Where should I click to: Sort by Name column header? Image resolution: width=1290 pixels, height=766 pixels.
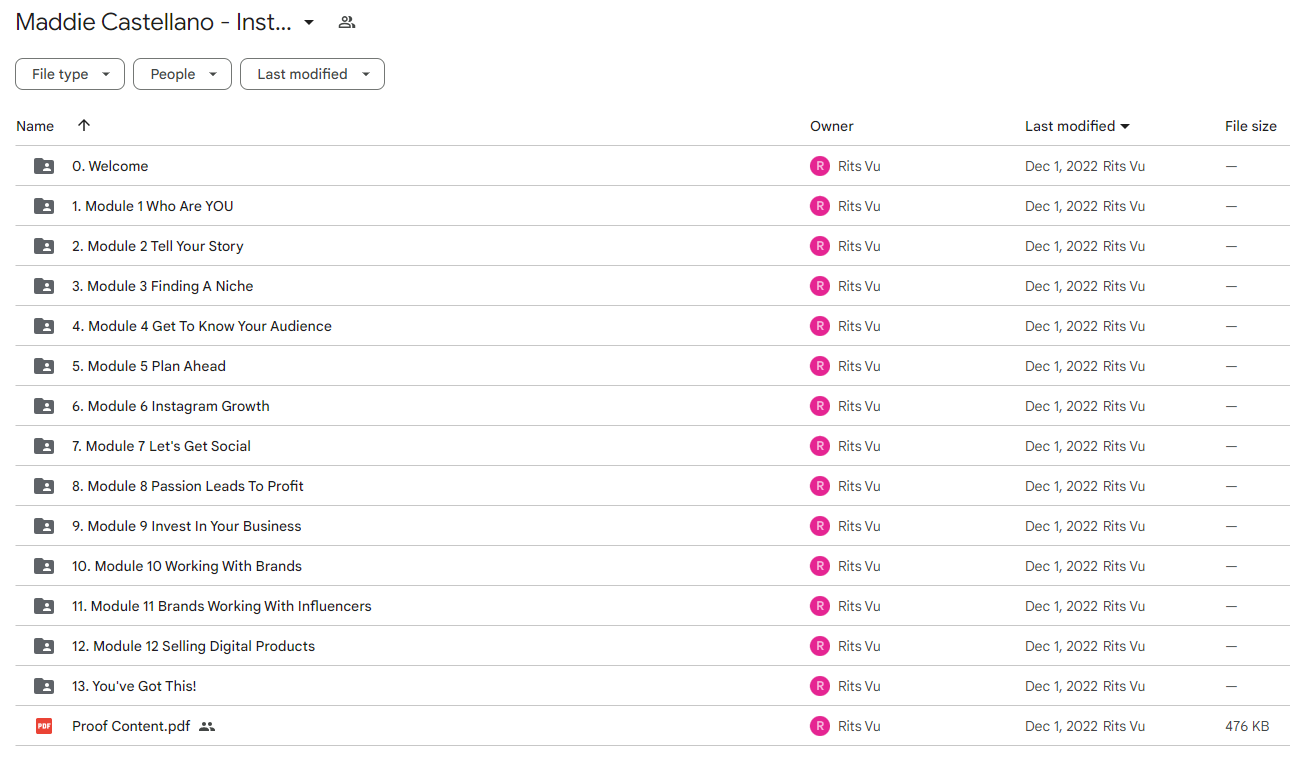click(35, 126)
